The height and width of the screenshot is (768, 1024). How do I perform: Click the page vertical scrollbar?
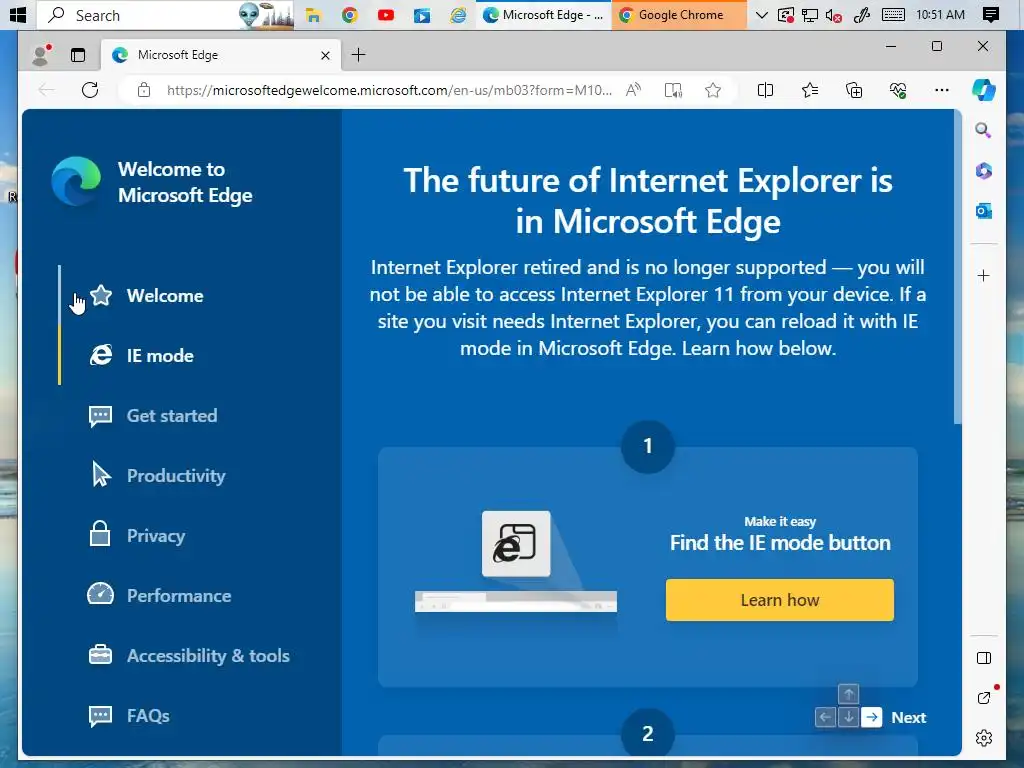click(x=957, y=266)
